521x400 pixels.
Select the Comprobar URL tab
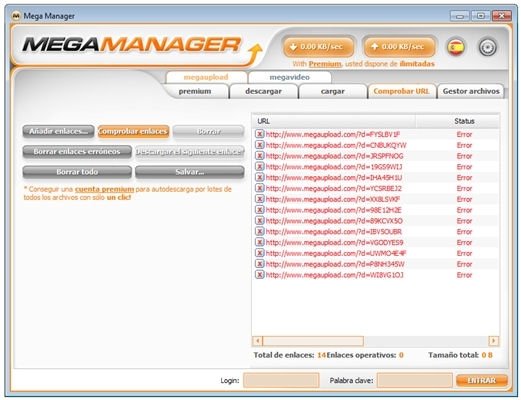pos(401,91)
